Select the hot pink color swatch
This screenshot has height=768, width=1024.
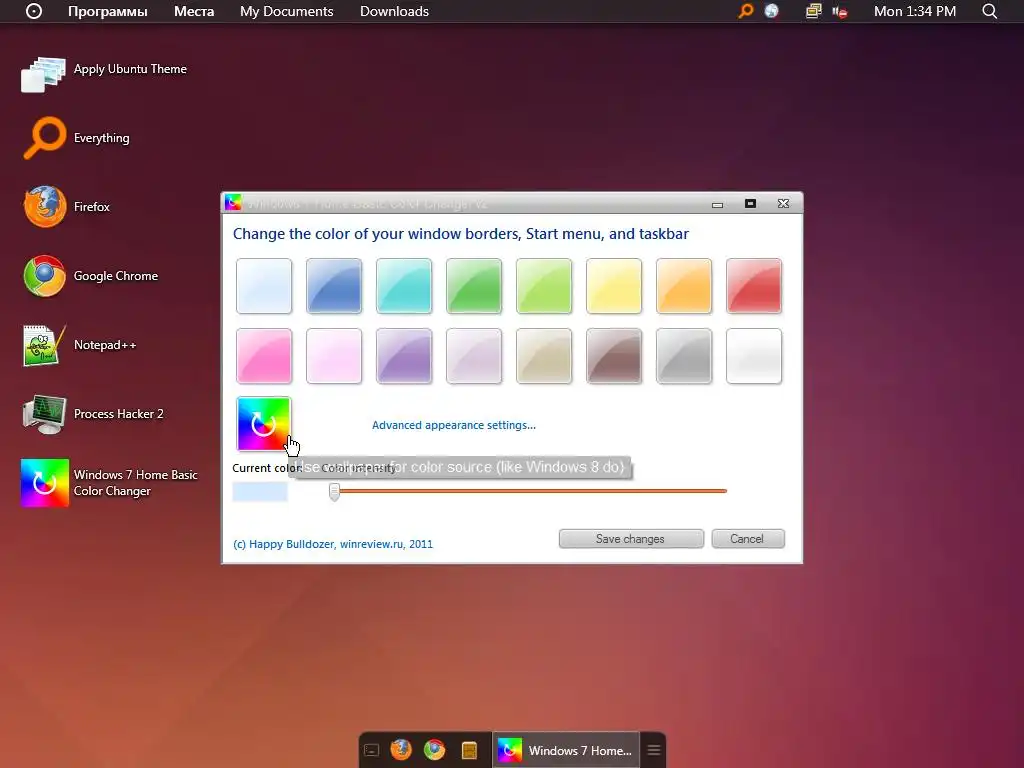pos(264,356)
